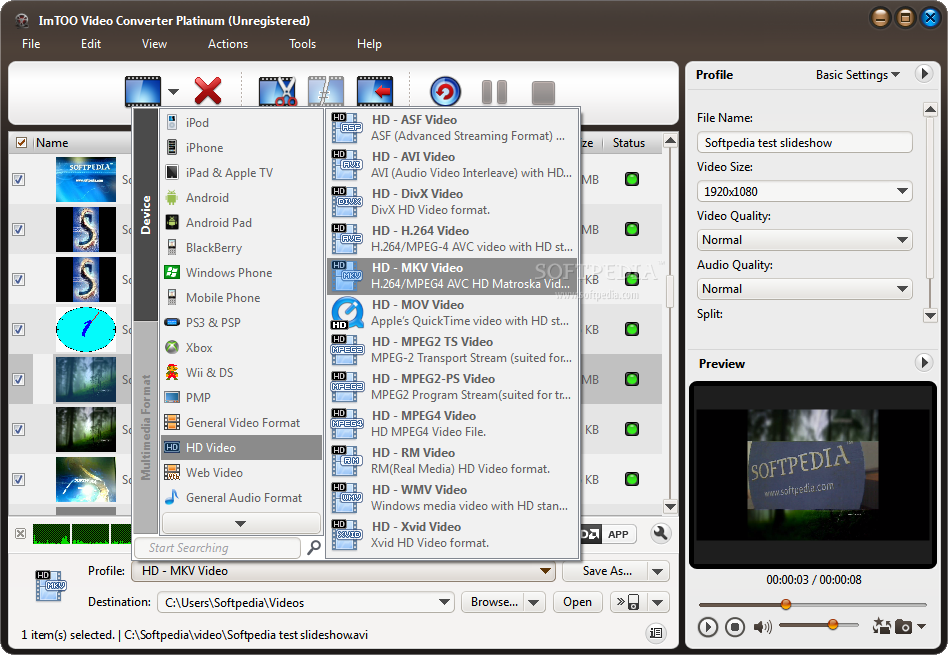
Task: Take a snapshot with camera icon
Action: [903, 627]
